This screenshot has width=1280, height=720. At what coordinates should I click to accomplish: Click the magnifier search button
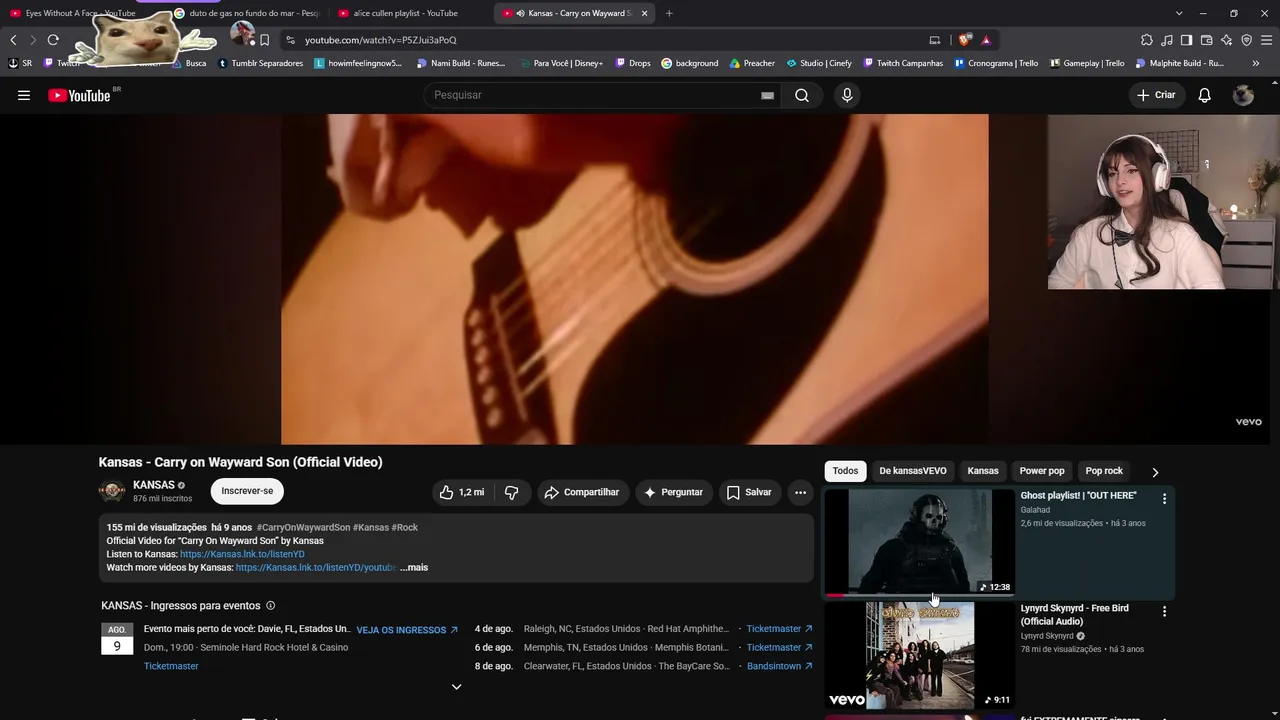pos(802,95)
